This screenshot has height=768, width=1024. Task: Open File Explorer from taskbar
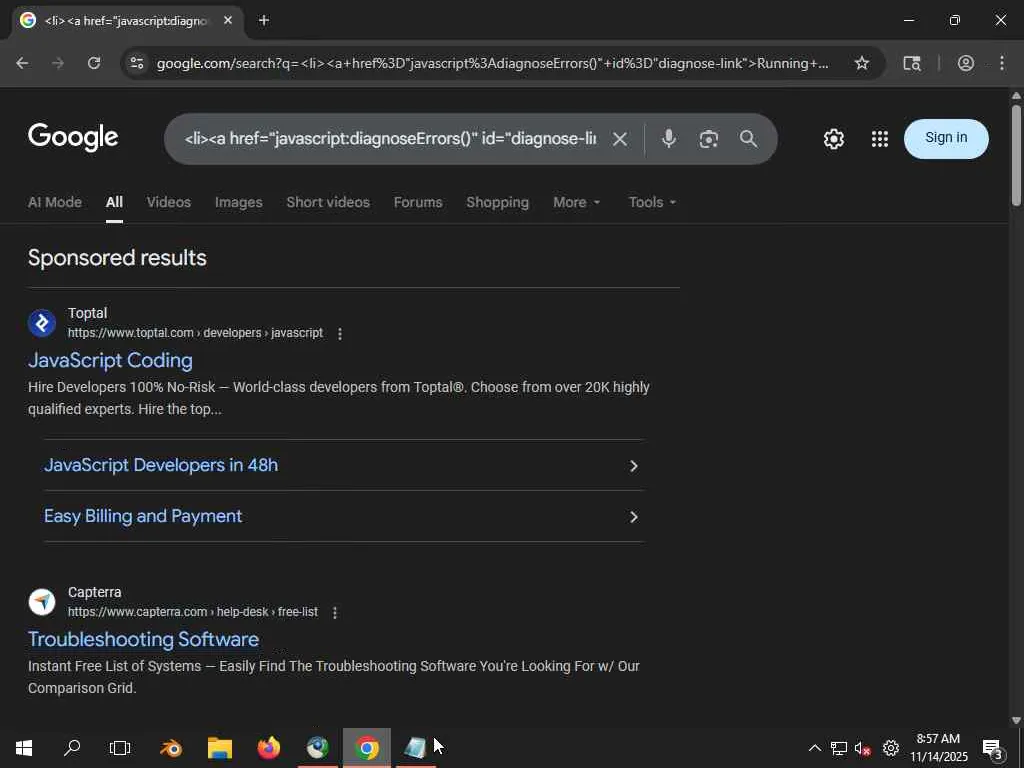tap(220, 748)
